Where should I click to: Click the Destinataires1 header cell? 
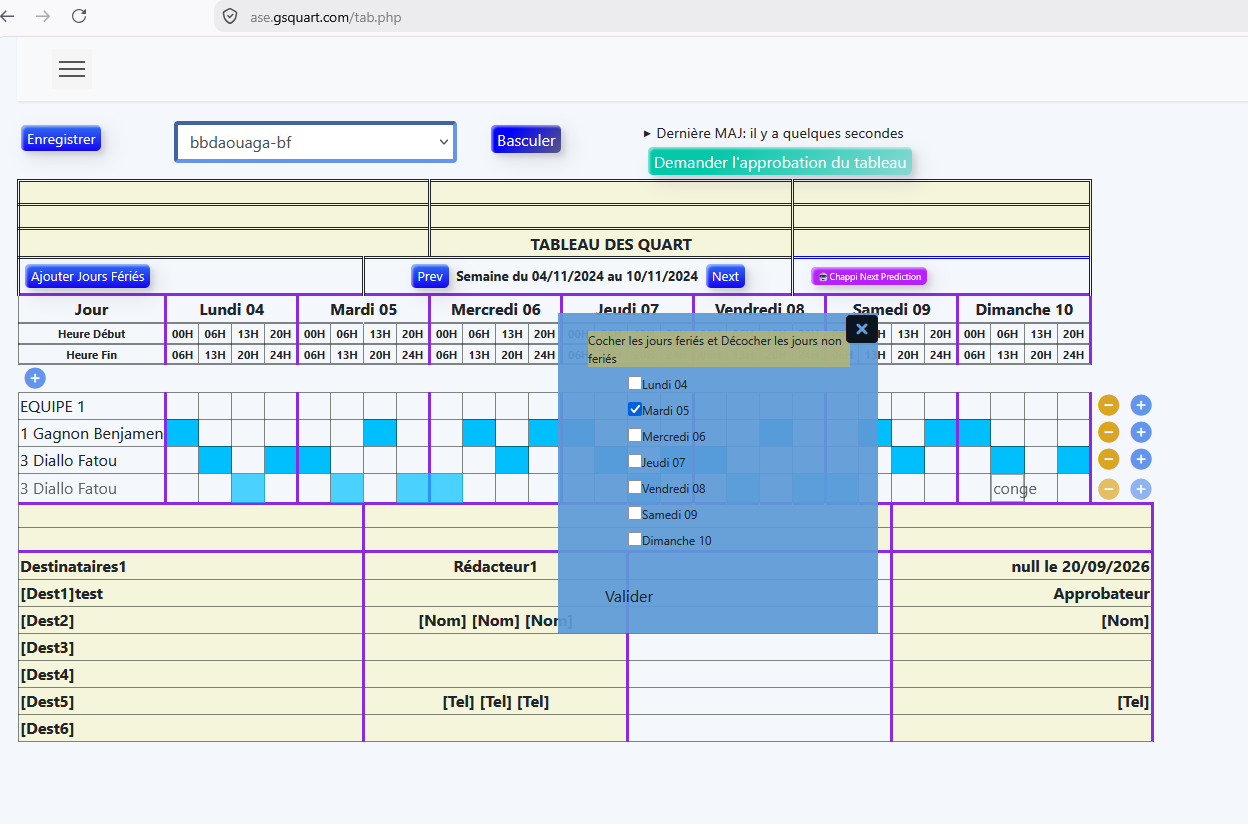coord(191,566)
